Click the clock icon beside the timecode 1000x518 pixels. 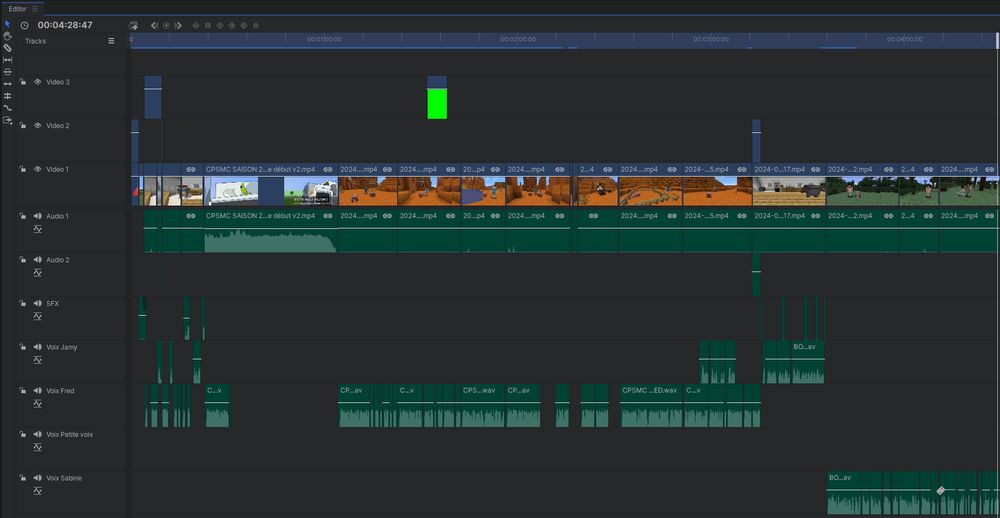(x=24, y=26)
